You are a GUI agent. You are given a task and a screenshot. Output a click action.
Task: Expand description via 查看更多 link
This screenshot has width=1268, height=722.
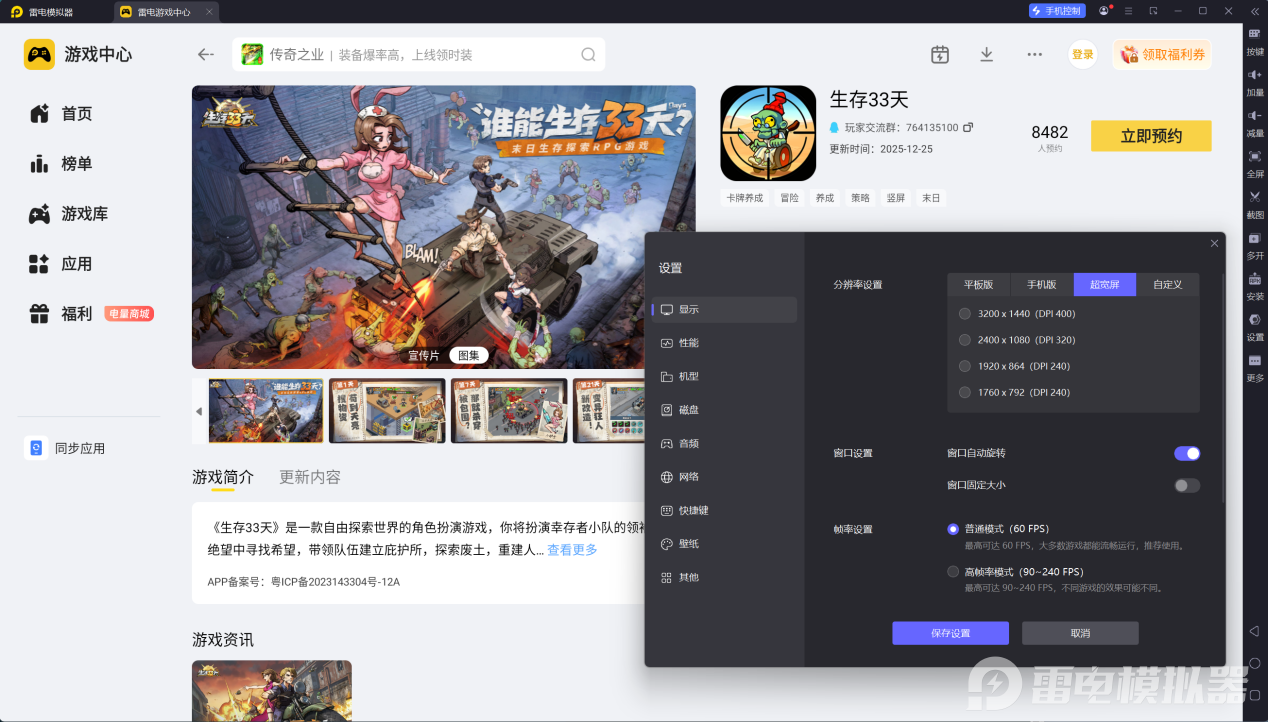[572, 550]
